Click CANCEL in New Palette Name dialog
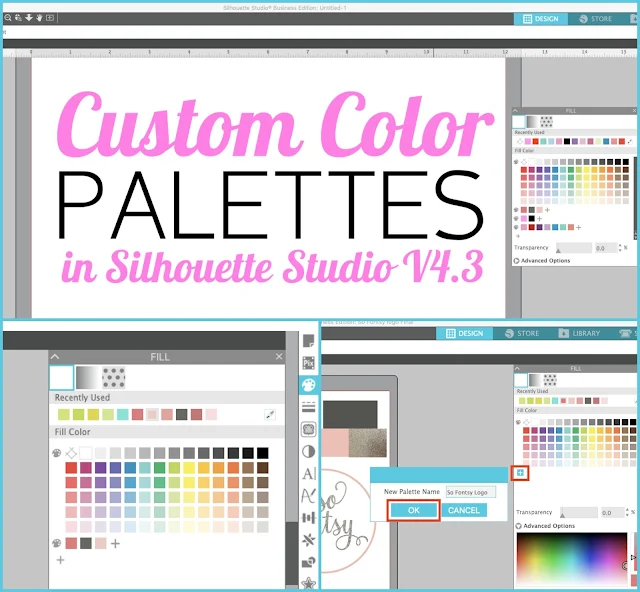 click(464, 510)
